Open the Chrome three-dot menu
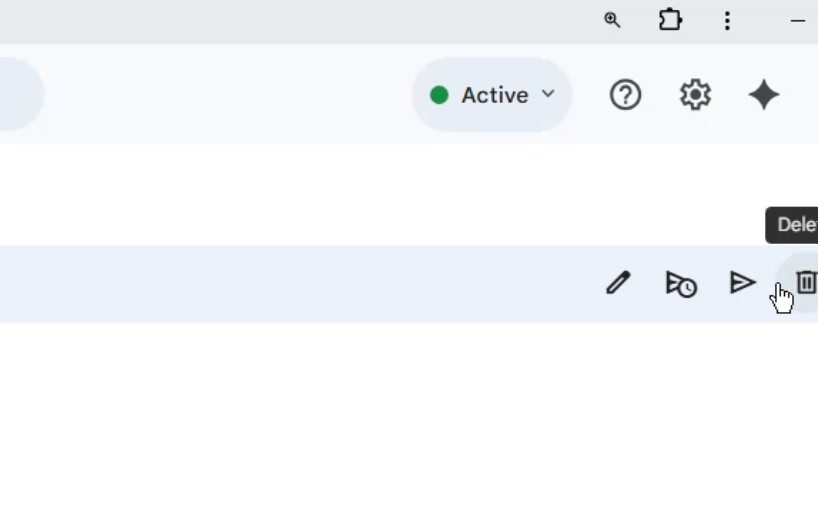818x528 pixels. pyautogui.click(x=727, y=20)
